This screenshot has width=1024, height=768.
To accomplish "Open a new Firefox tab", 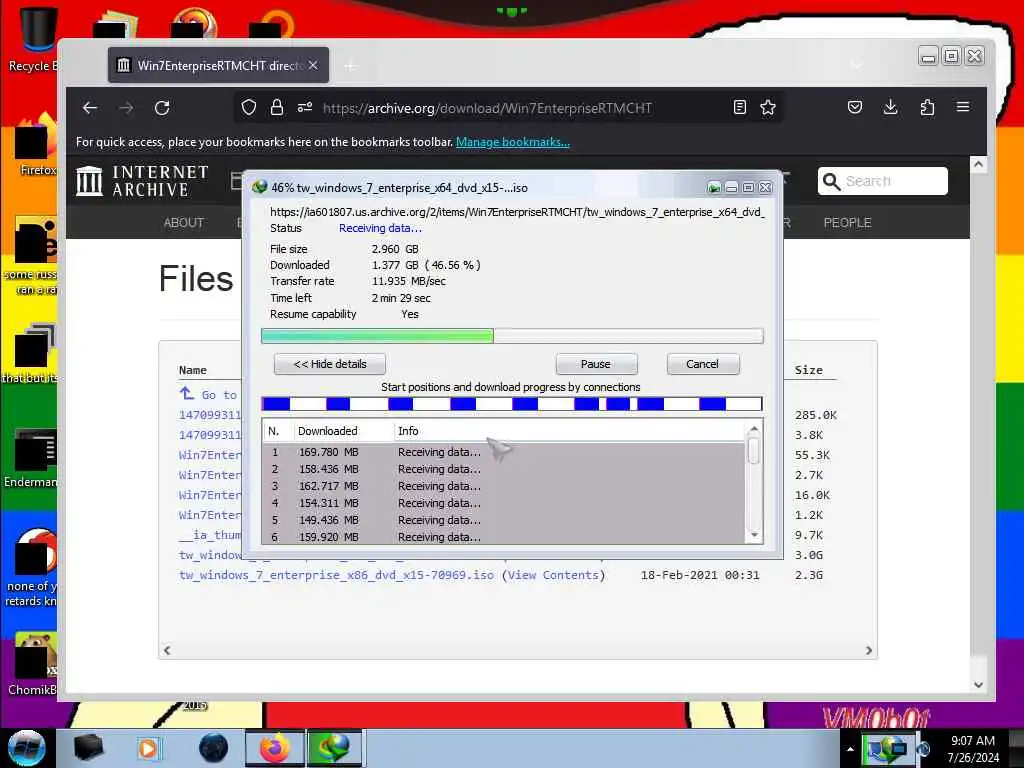I will click(351, 66).
